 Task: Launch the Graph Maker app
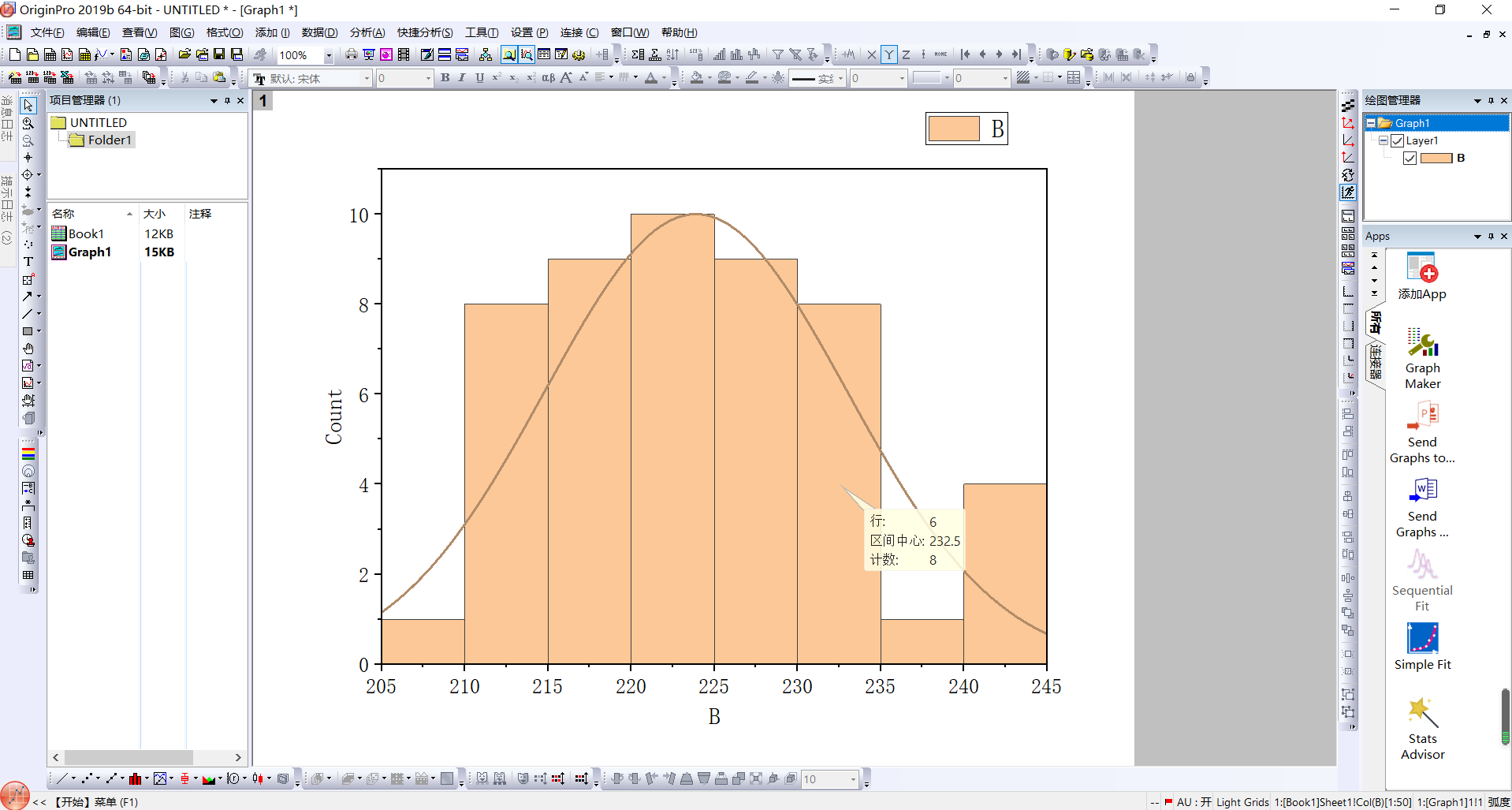point(1422,359)
